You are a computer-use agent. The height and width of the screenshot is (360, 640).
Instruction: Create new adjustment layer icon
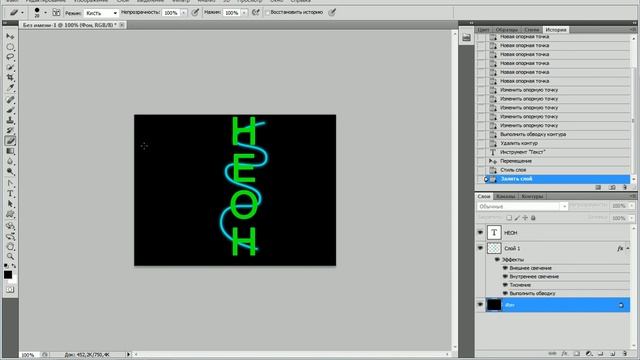pos(589,353)
